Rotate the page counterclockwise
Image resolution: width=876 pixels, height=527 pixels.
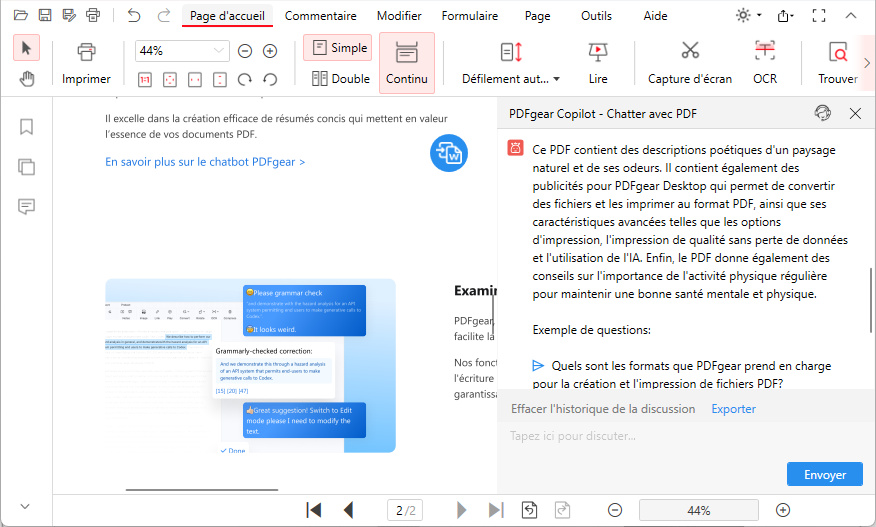tap(270, 80)
